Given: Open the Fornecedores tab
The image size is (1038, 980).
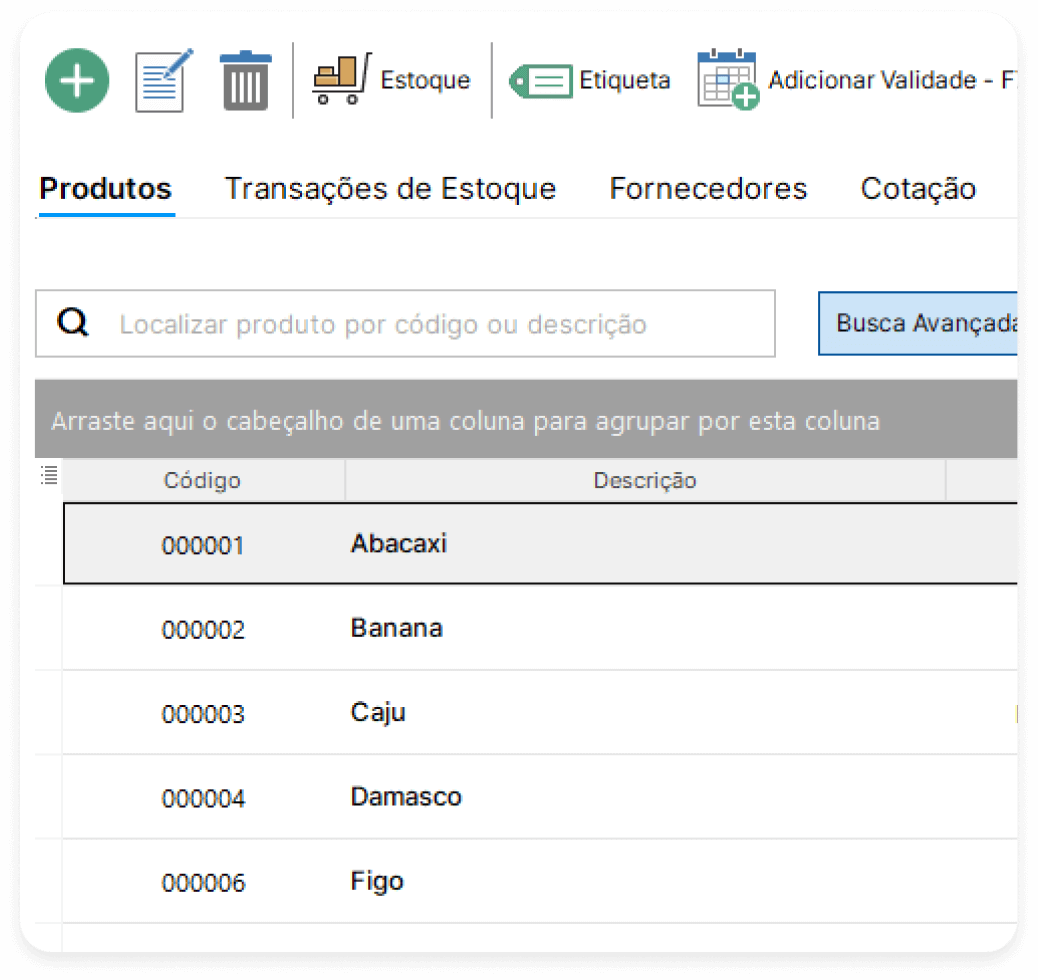Looking at the screenshot, I should click(707, 188).
